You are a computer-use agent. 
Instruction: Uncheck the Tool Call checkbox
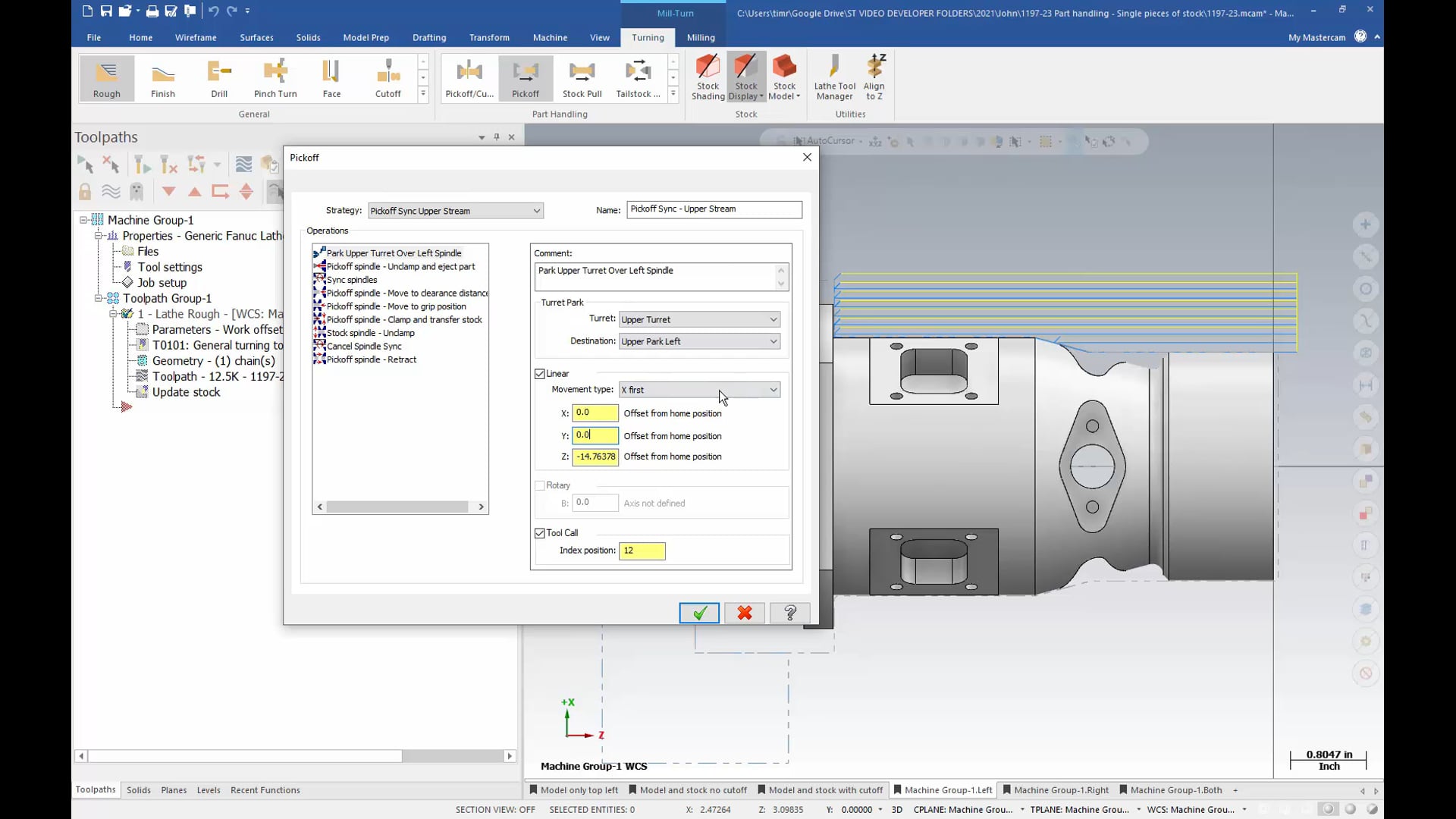(540, 533)
